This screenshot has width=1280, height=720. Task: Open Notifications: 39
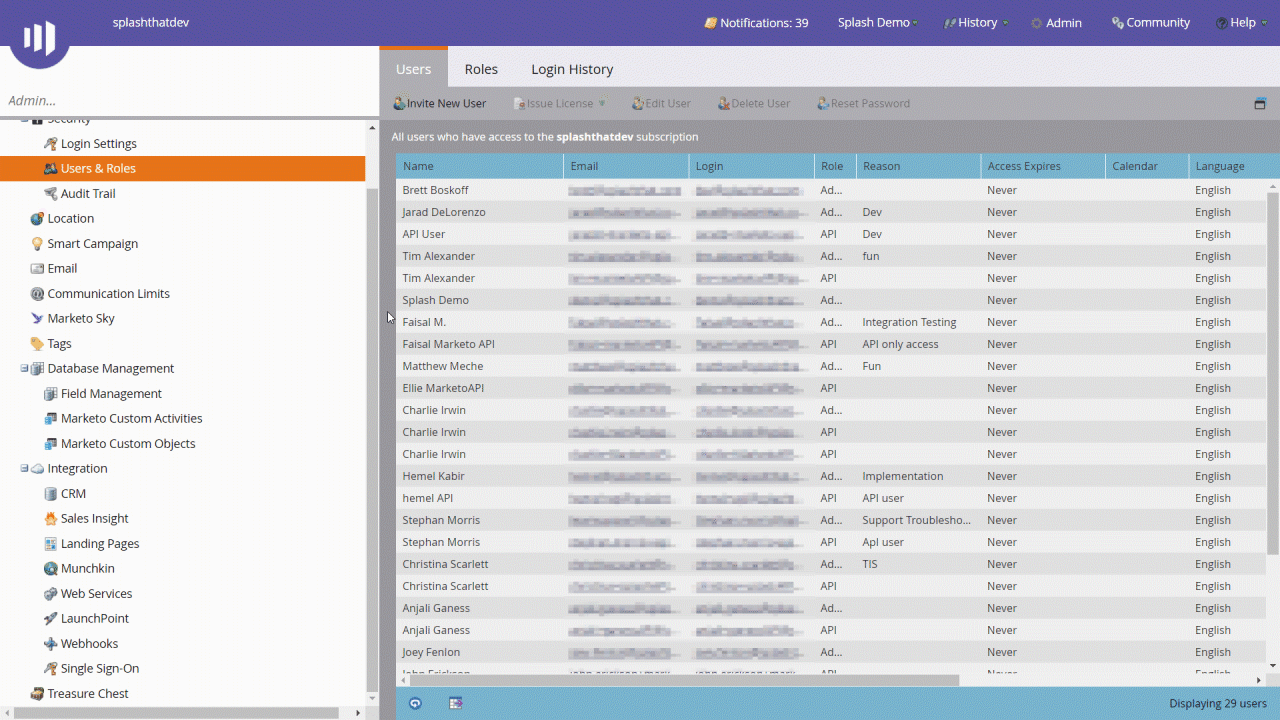756,23
